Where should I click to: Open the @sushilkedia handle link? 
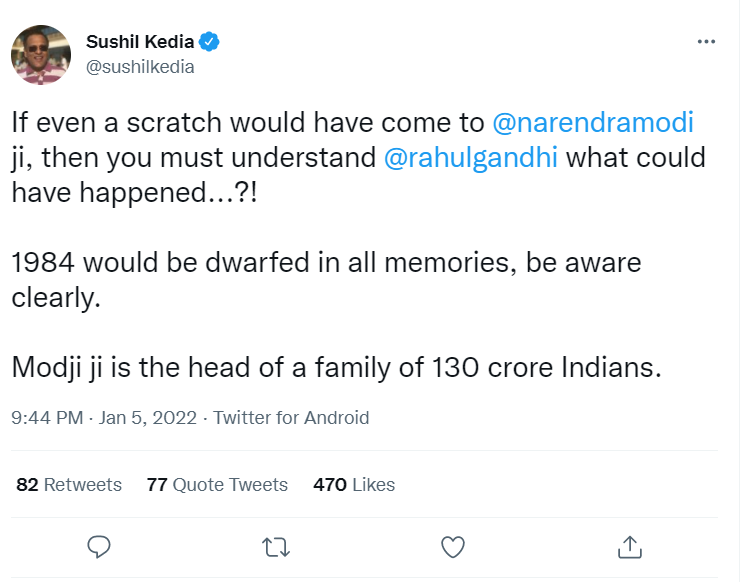140,67
